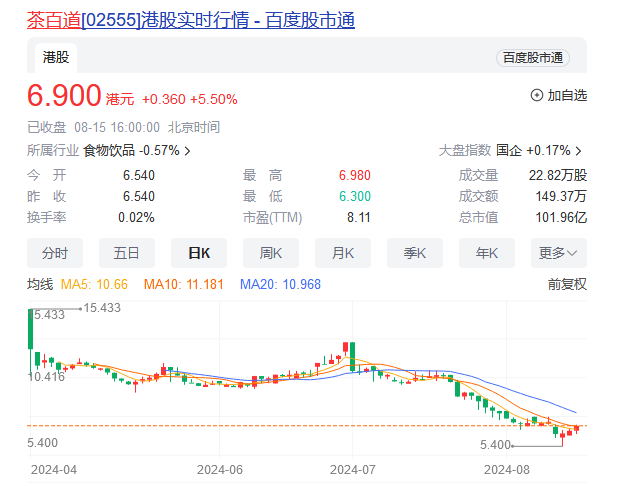Toggle the 前复权 adjustment option

[x=567, y=284]
